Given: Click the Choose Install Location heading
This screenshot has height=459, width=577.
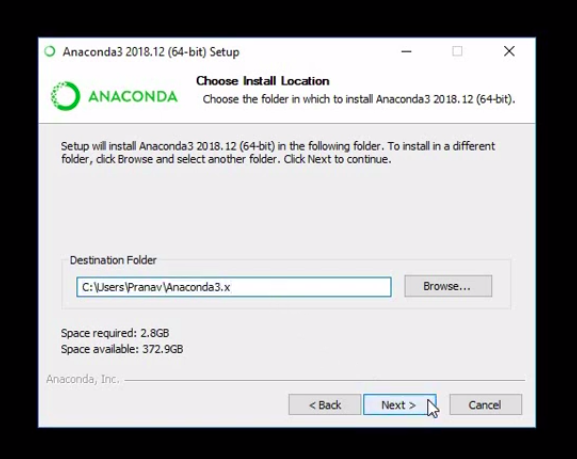Looking at the screenshot, I should 263,81.
